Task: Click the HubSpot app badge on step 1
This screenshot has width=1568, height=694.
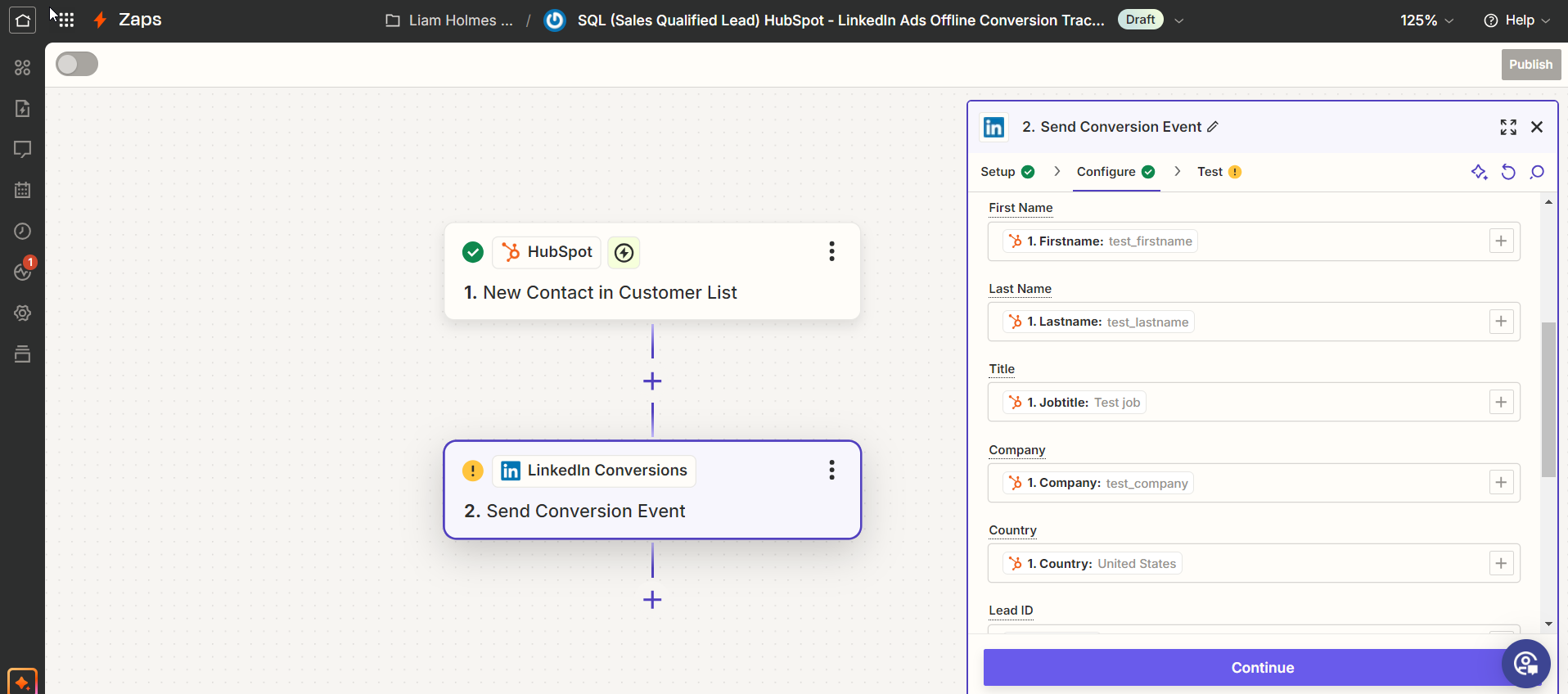Action: click(547, 252)
